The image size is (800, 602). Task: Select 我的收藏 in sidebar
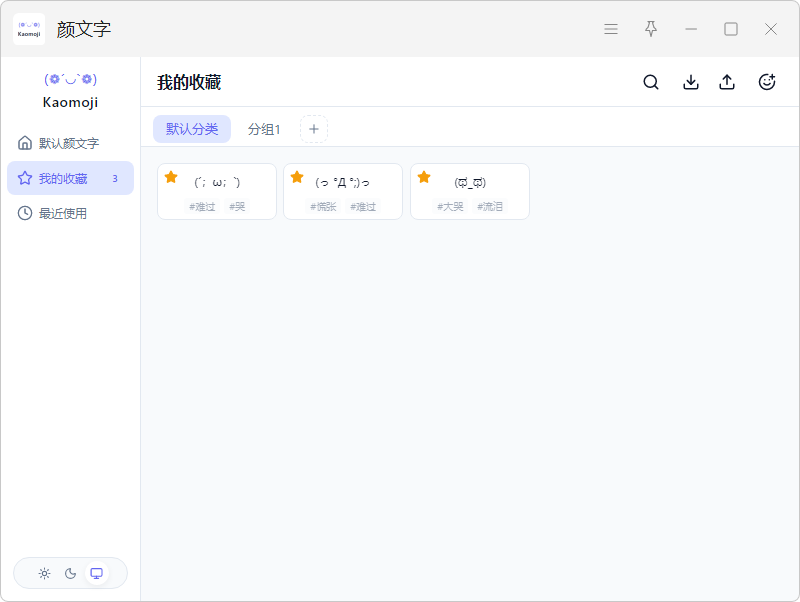[70, 178]
